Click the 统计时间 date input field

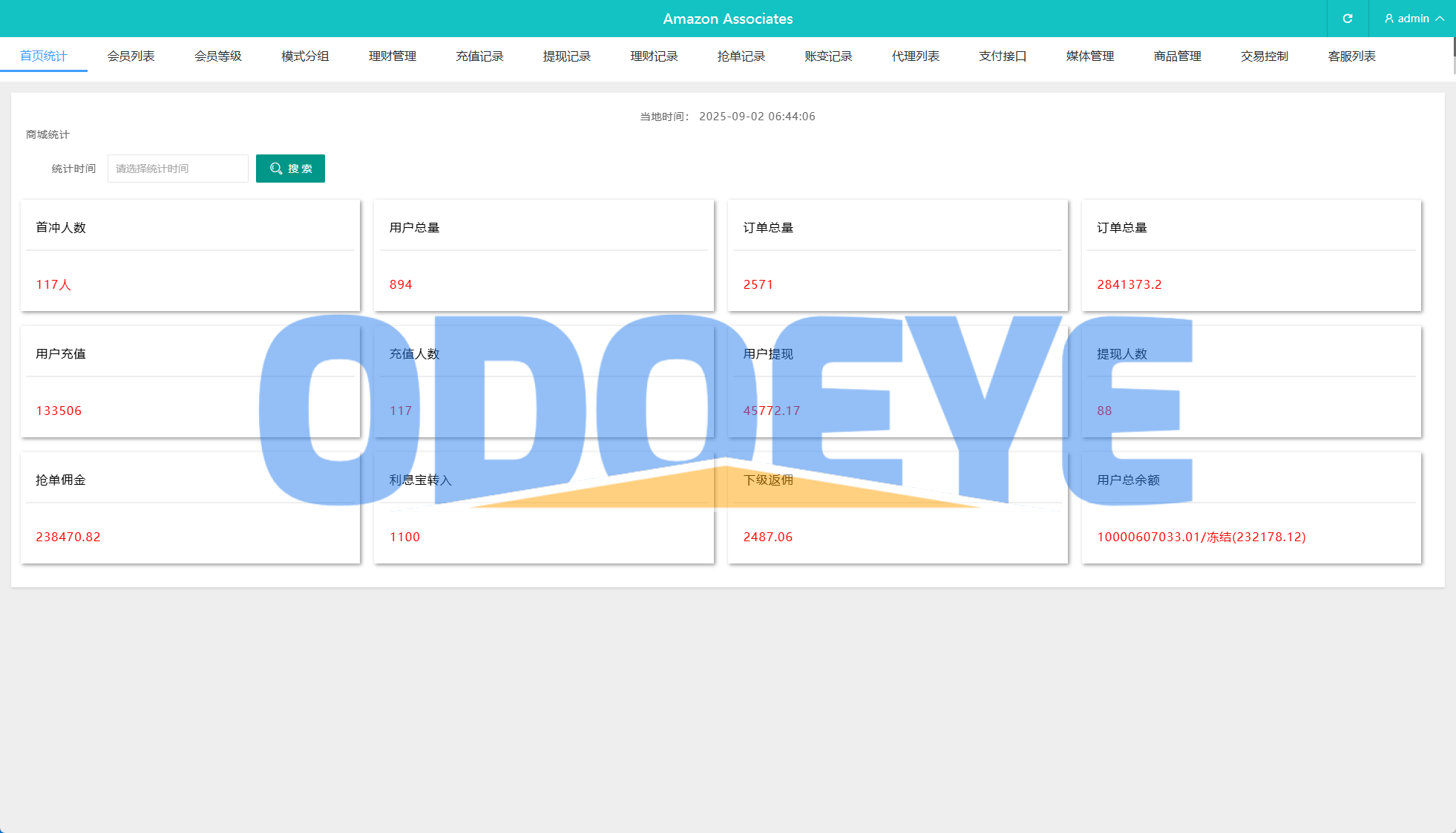tap(178, 169)
